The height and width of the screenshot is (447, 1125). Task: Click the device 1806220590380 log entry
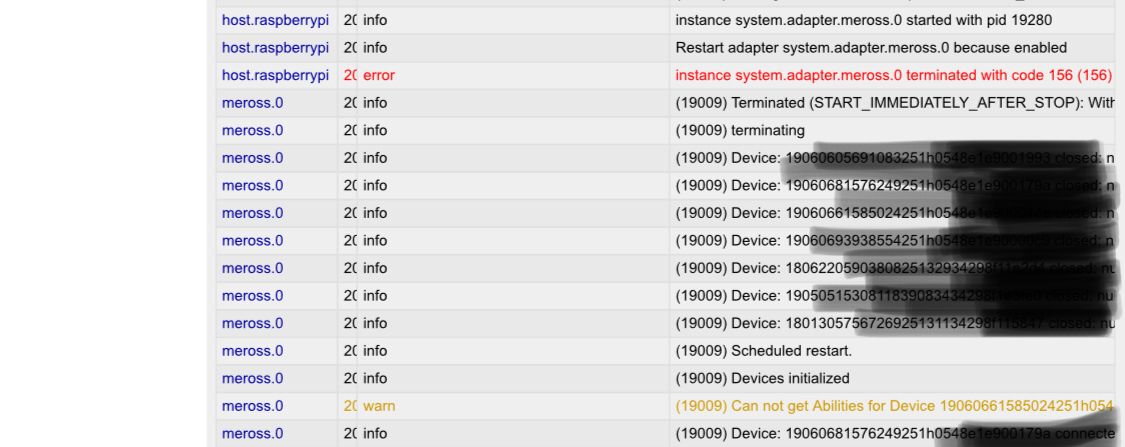tap(894, 268)
